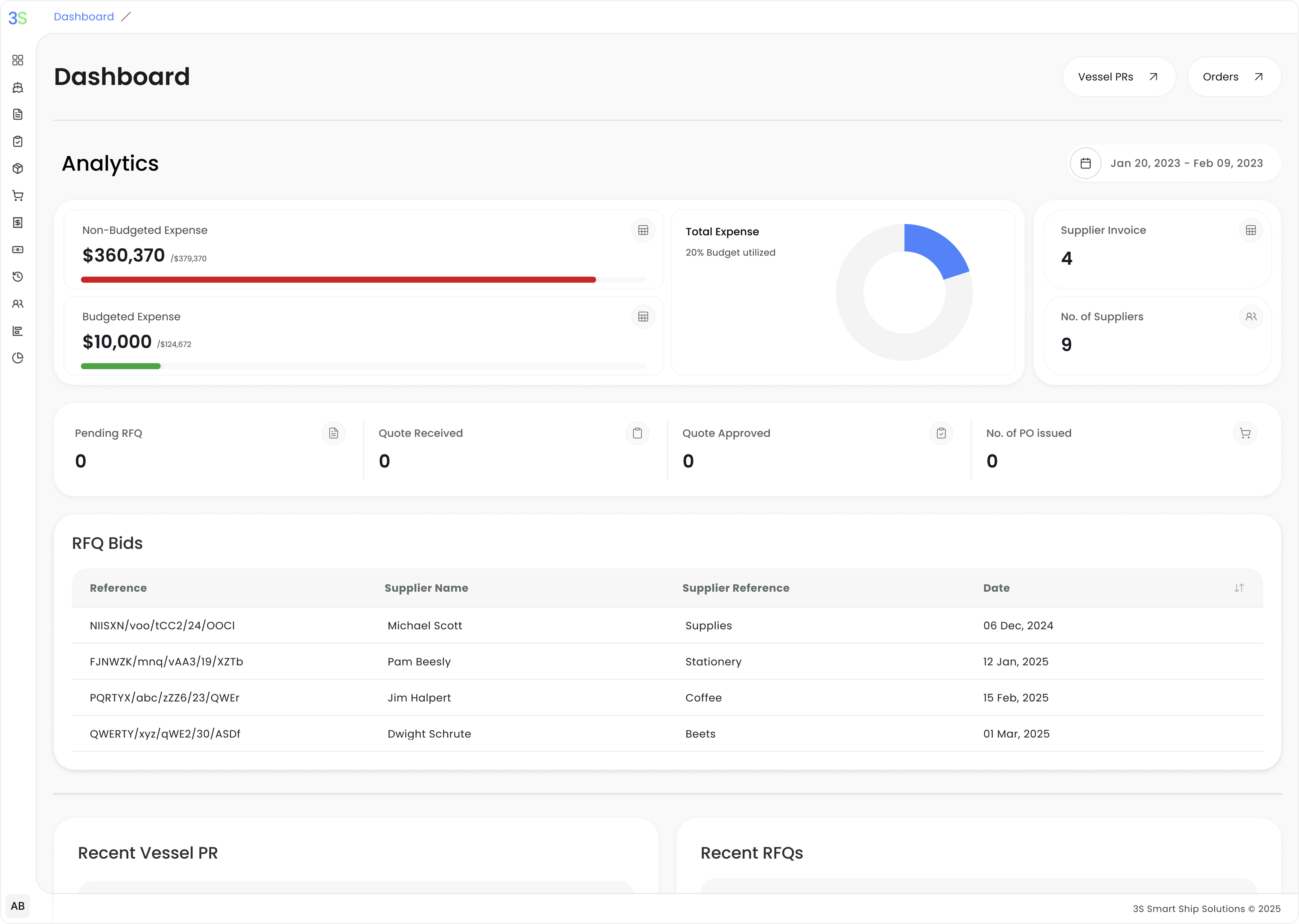Open the AB user avatar menu

(18, 906)
